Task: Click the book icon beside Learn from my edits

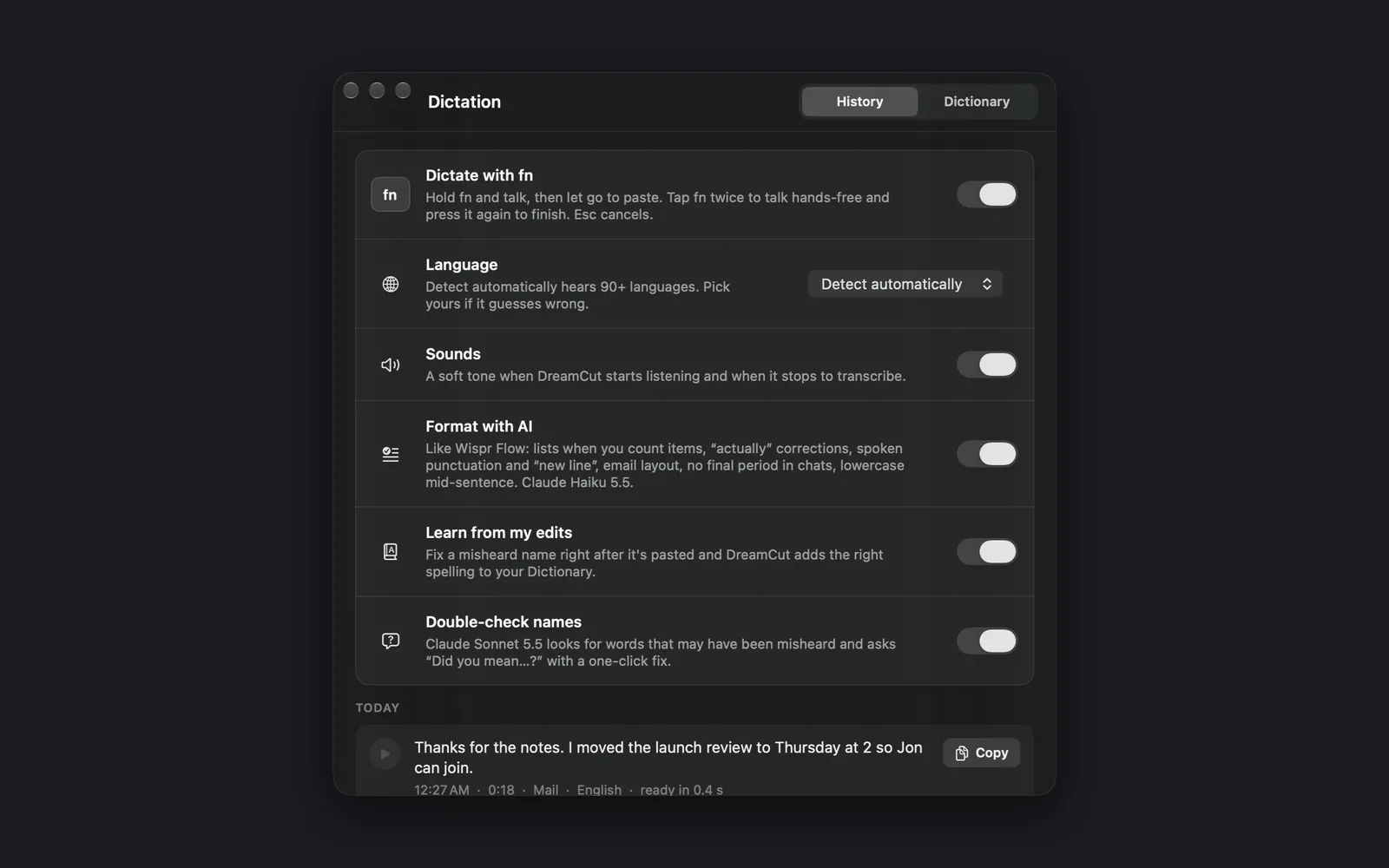Action: click(x=391, y=552)
